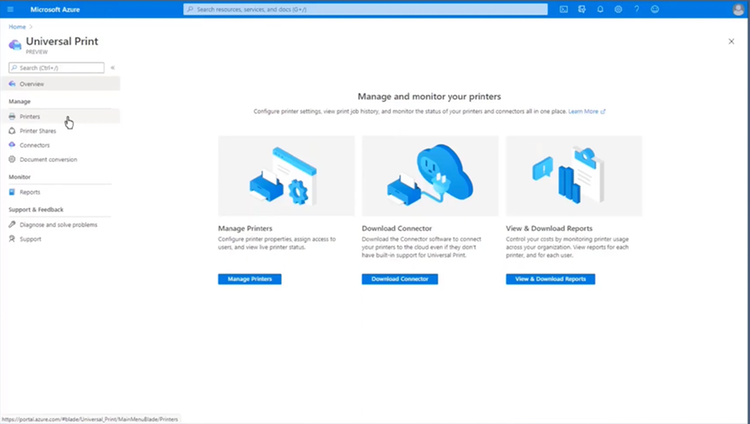
Task: Click the 'Universal Print' blade title
Action: click(x=62, y=41)
